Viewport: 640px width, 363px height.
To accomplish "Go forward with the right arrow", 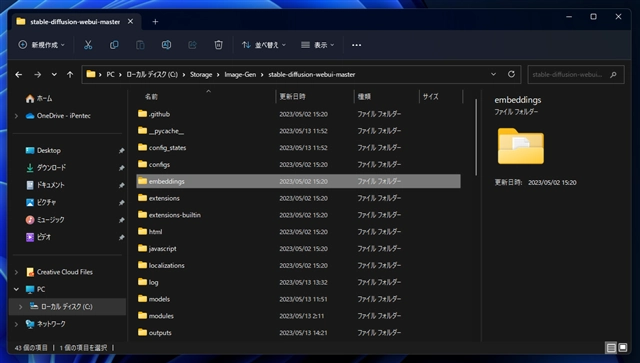I will coord(38,74).
